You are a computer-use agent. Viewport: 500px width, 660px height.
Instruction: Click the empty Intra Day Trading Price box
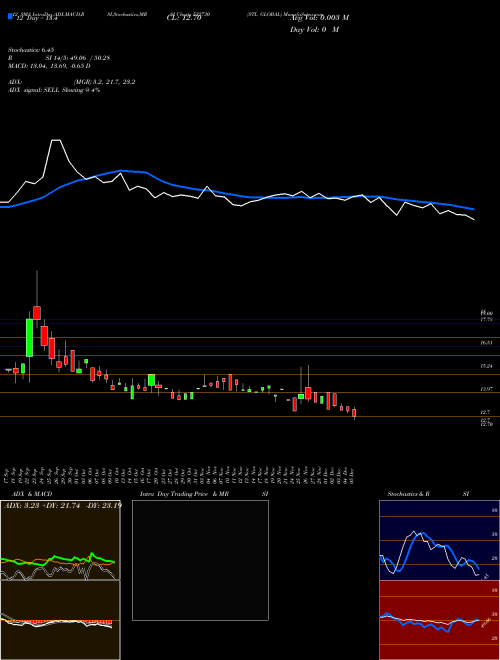200,560
